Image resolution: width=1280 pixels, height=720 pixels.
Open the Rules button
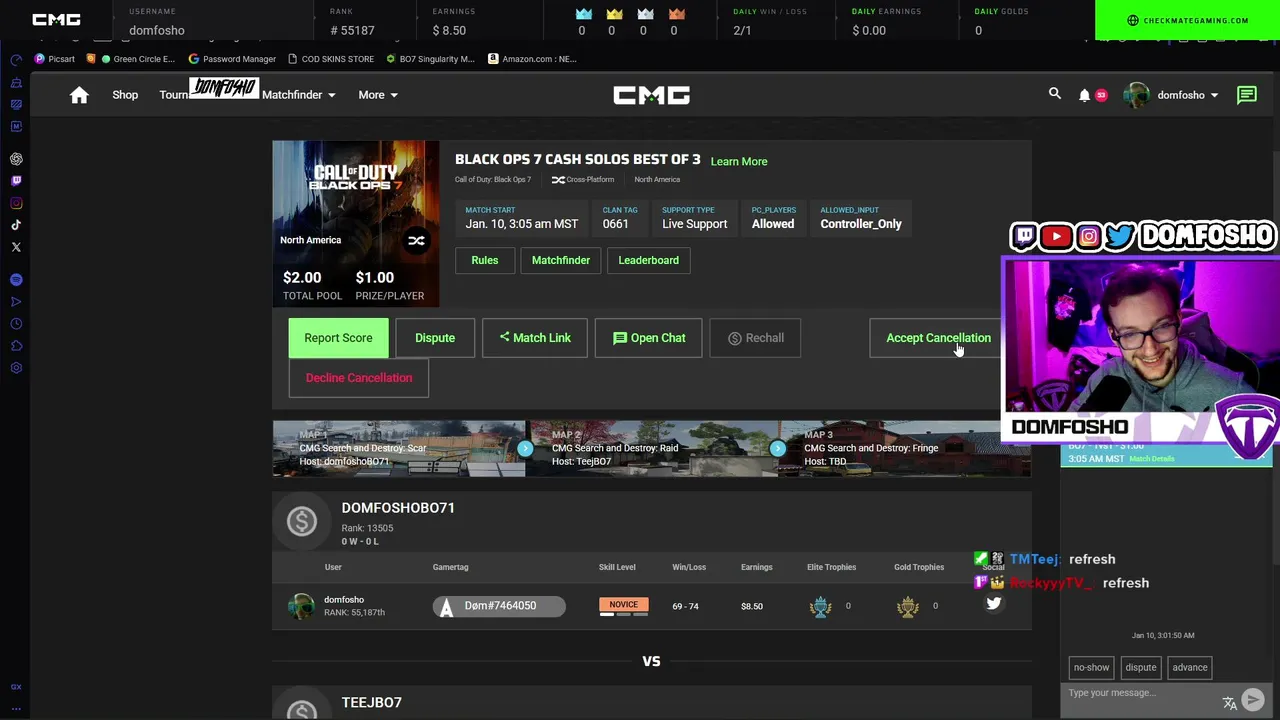click(485, 260)
